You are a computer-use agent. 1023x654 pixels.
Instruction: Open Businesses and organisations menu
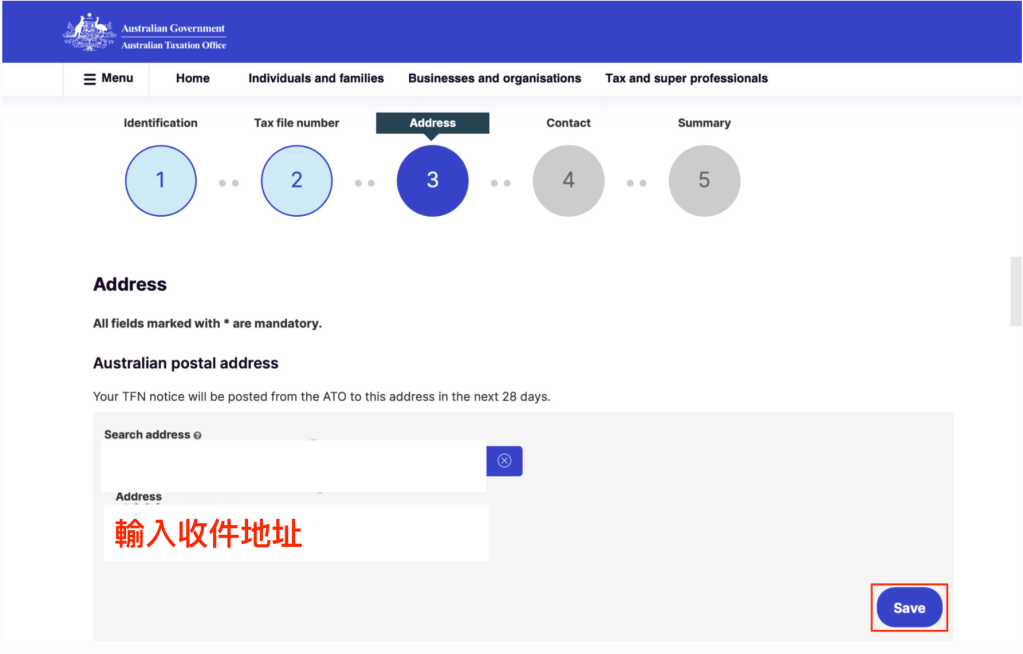click(x=494, y=78)
